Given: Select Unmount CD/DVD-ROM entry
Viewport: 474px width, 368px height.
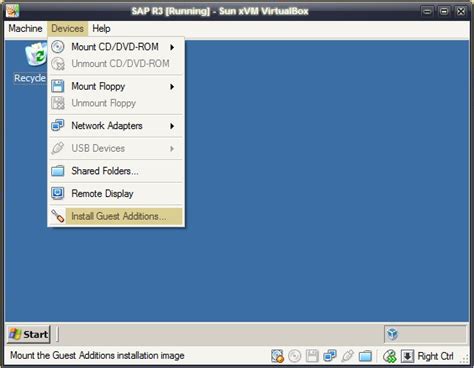Looking at the screenshot, I should click(116, 63).
